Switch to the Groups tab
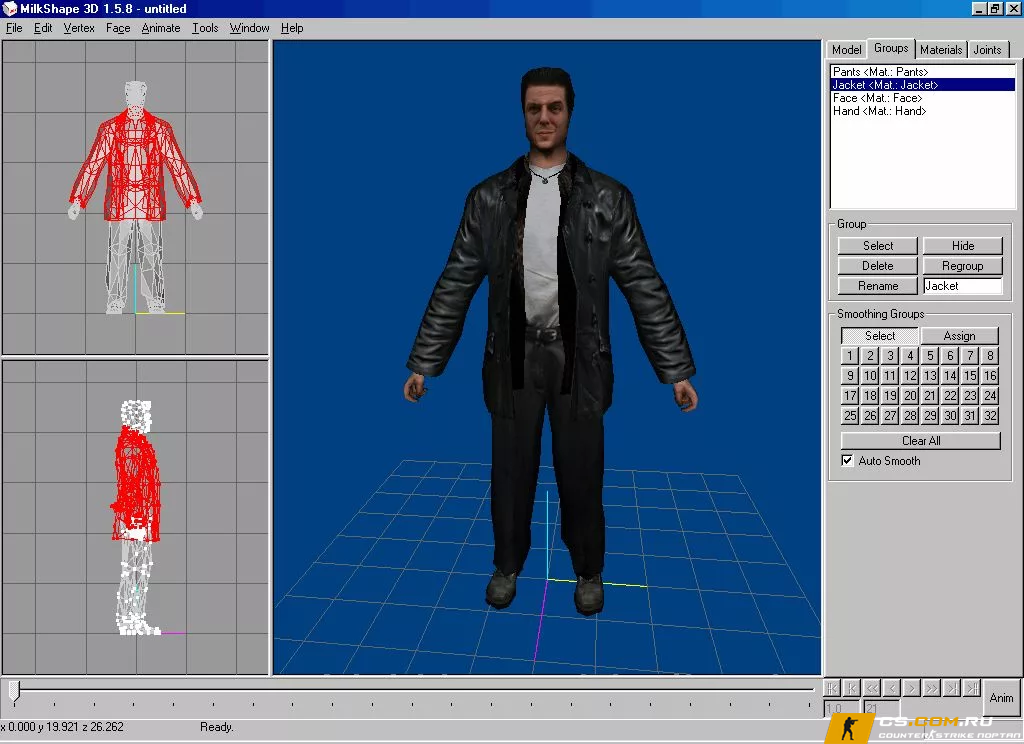 (x=891, y=48)
